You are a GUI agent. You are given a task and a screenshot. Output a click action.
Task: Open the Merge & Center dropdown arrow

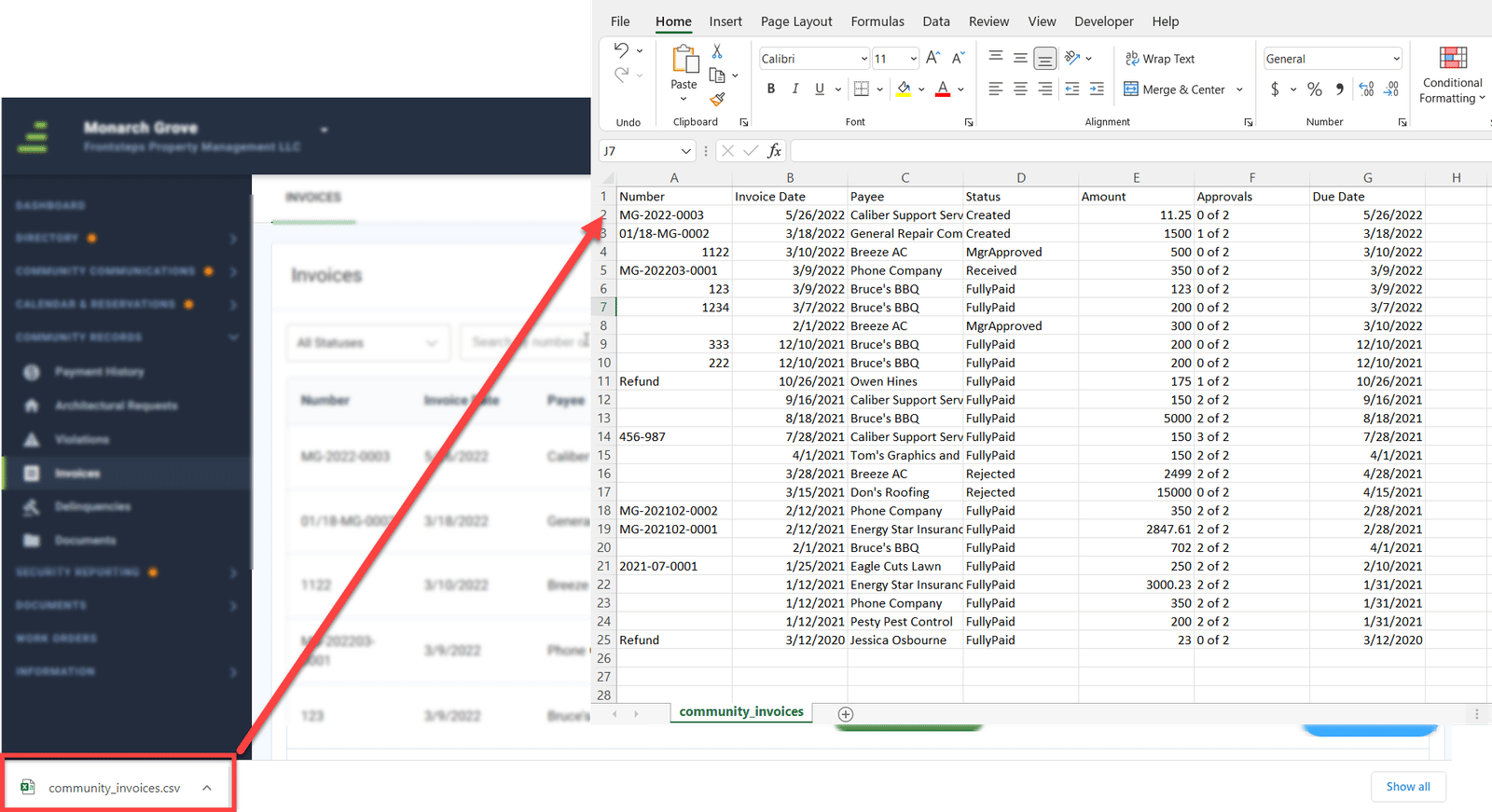pos(1239,89)
